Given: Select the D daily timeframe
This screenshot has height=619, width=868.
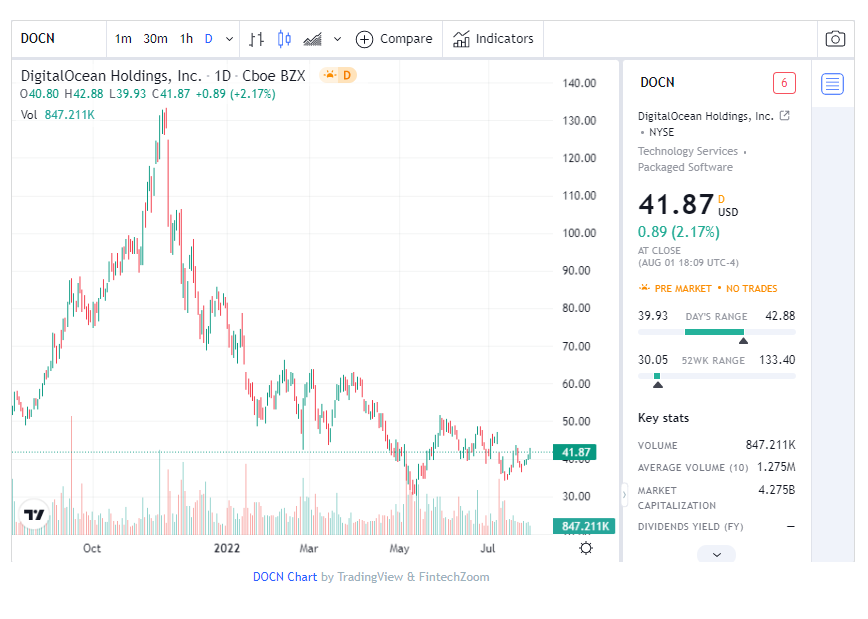Looking at the screenshot, I should (209, 39).
